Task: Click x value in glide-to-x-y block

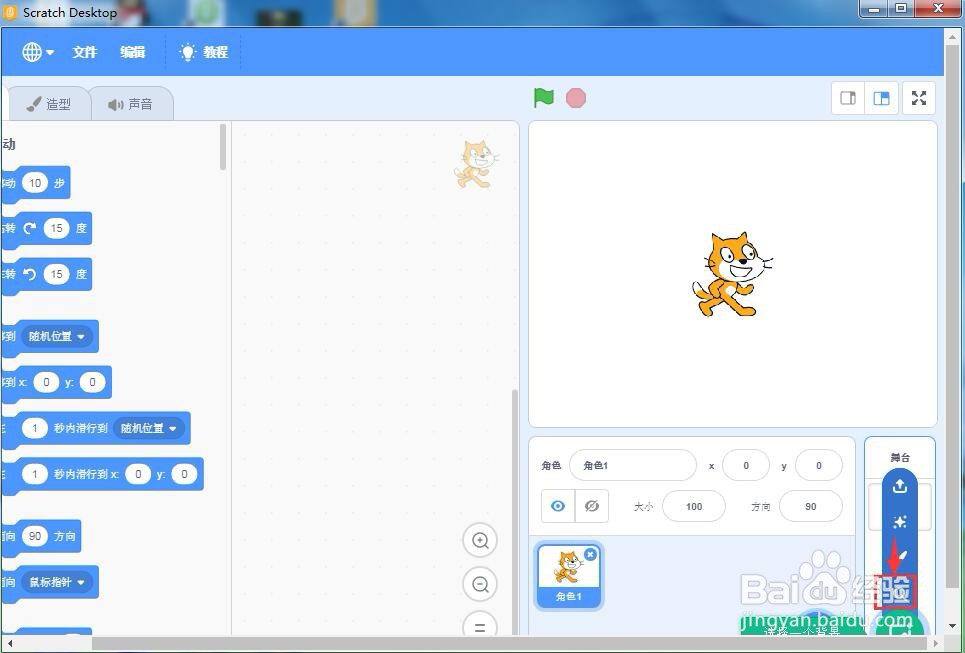Action: 138,474
